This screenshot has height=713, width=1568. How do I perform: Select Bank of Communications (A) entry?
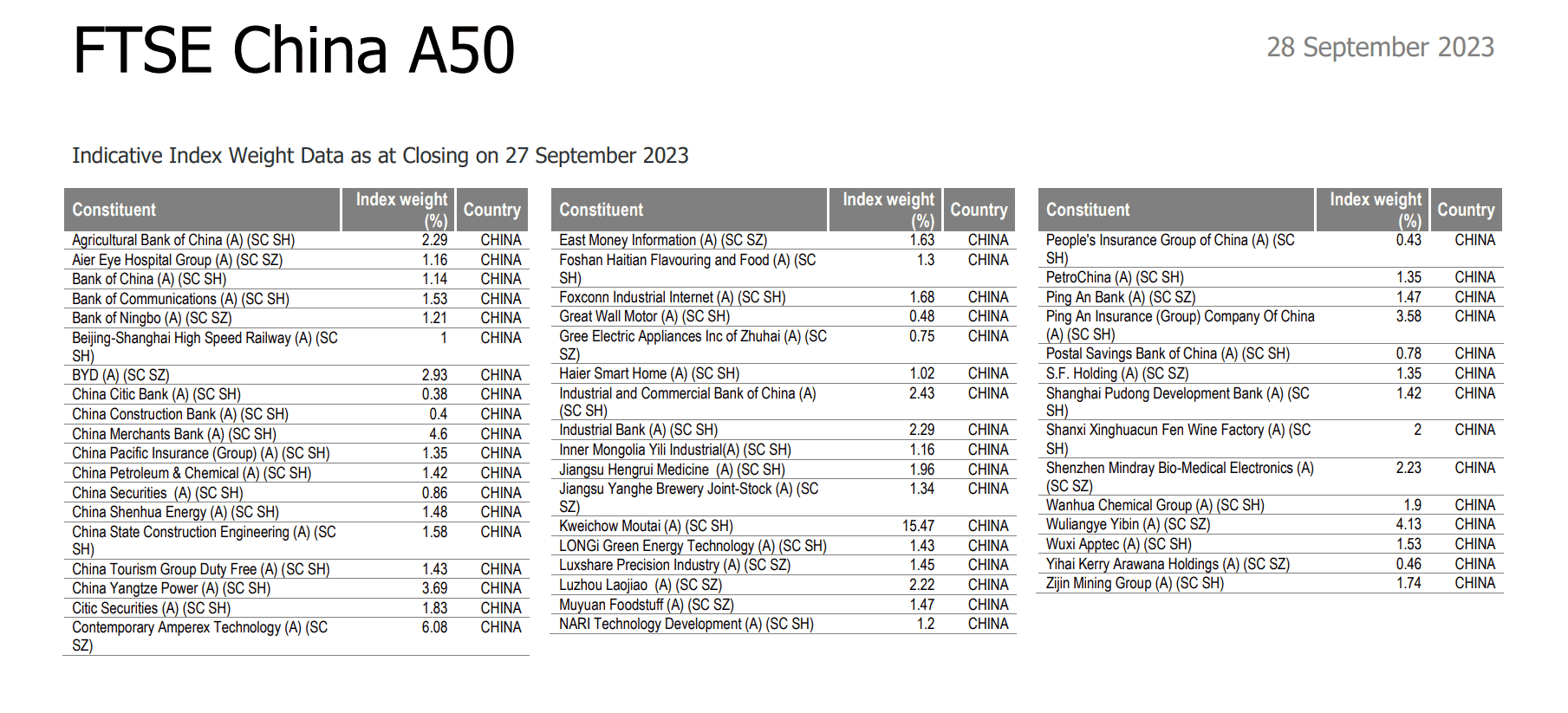(181, 299)
